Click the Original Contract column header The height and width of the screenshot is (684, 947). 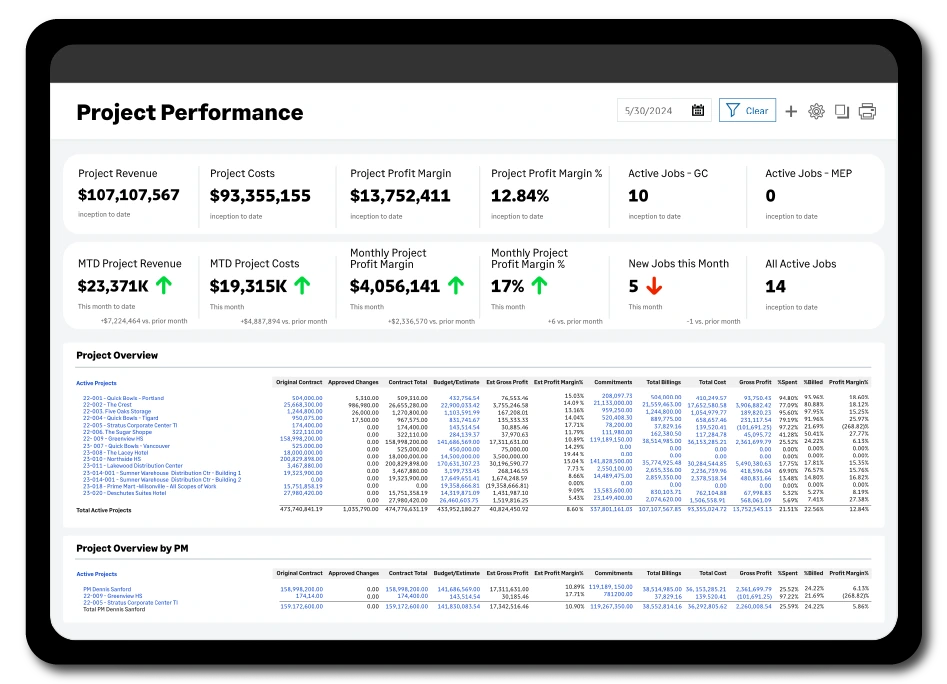[299, 382]
